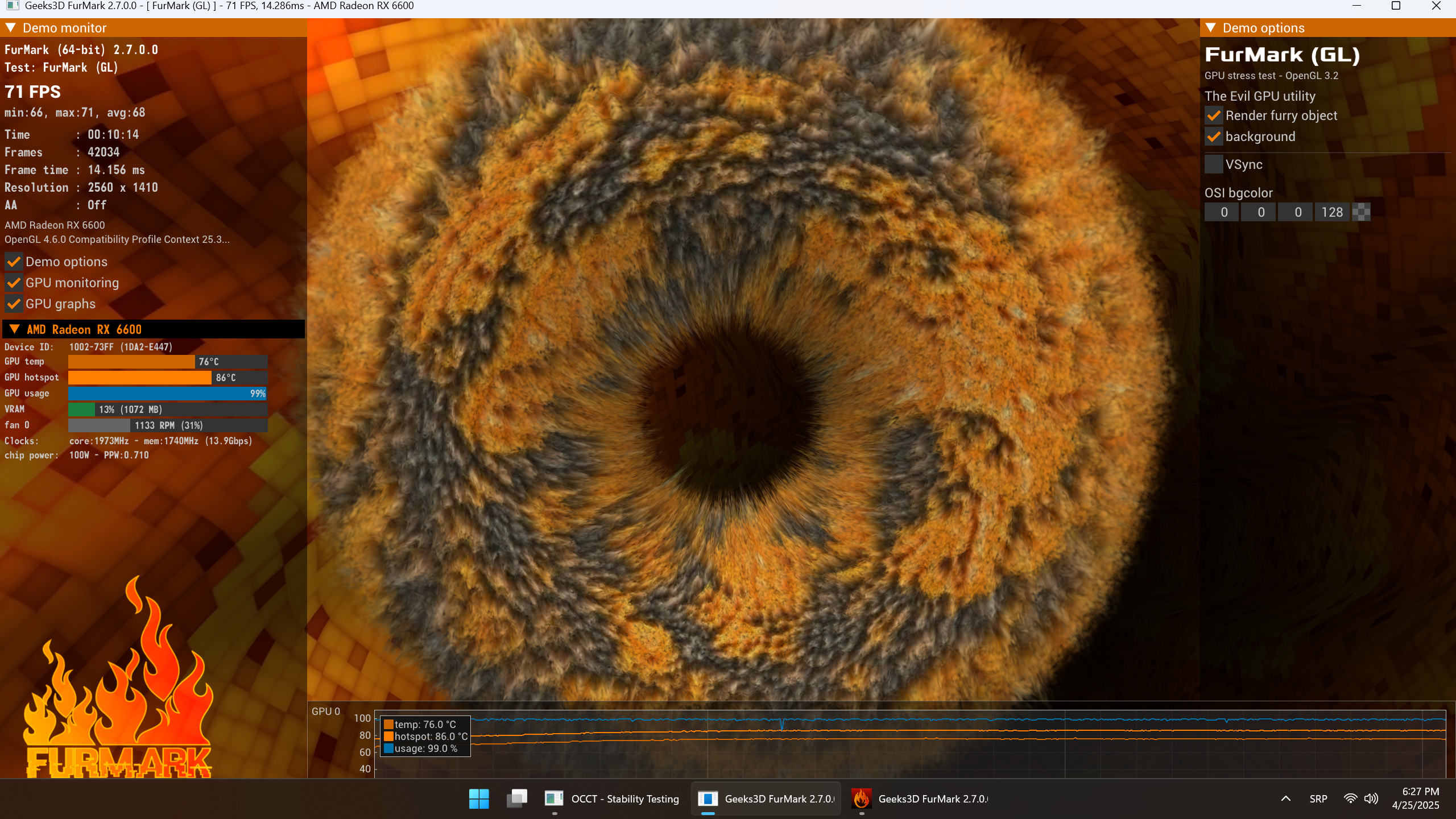1456x819 pixels.
Task: Click the Frame time 14.156 ms value
Action: (x=116, y=169)
